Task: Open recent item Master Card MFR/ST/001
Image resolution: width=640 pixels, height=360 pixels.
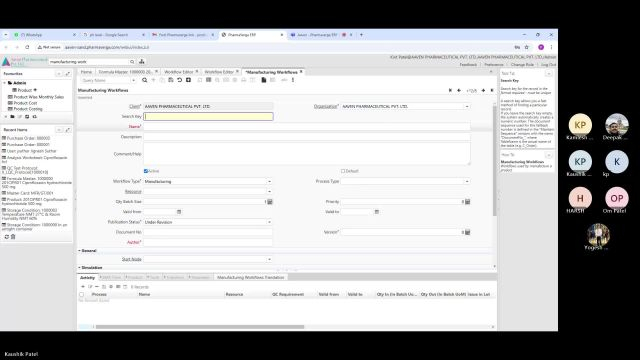Action: pos(30,193)
